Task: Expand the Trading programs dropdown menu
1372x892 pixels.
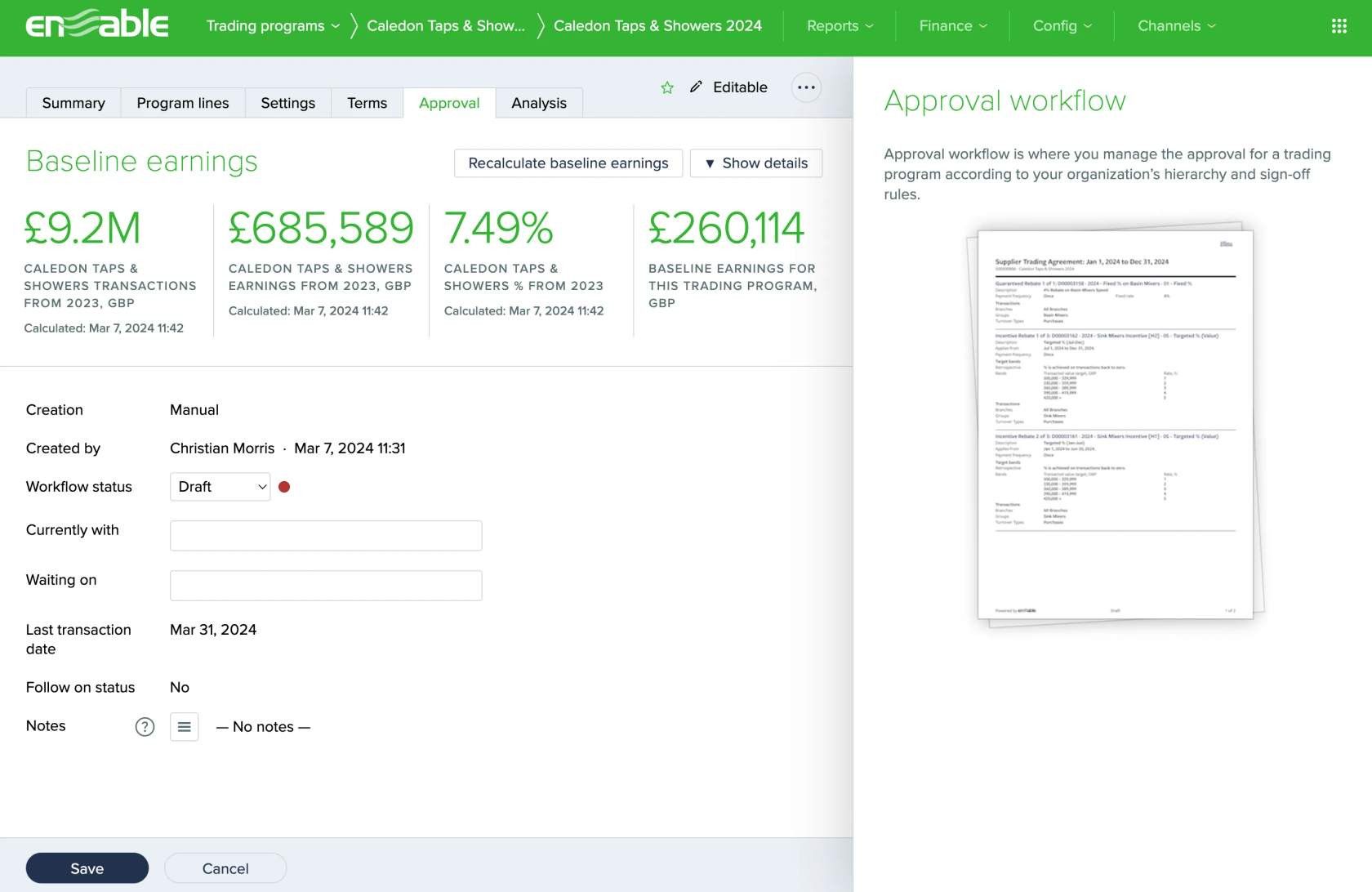Action: [273, 26]
